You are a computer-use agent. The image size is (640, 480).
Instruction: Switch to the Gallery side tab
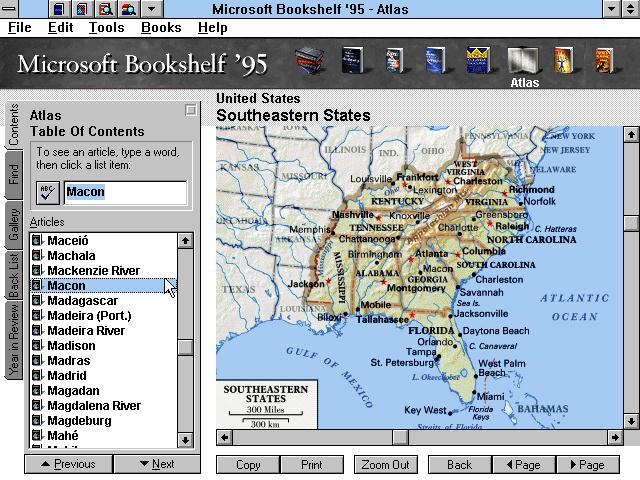coord(13,224)
